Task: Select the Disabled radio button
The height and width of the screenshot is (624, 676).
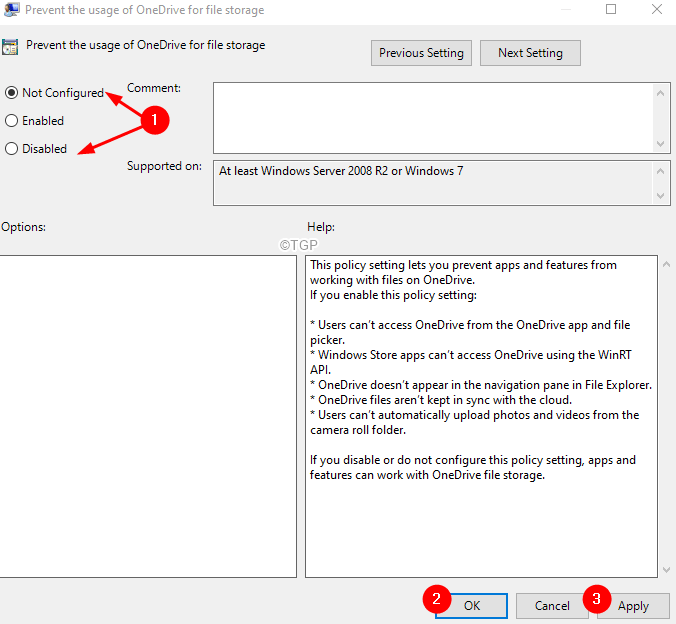Action: click(x=12, y=149)
